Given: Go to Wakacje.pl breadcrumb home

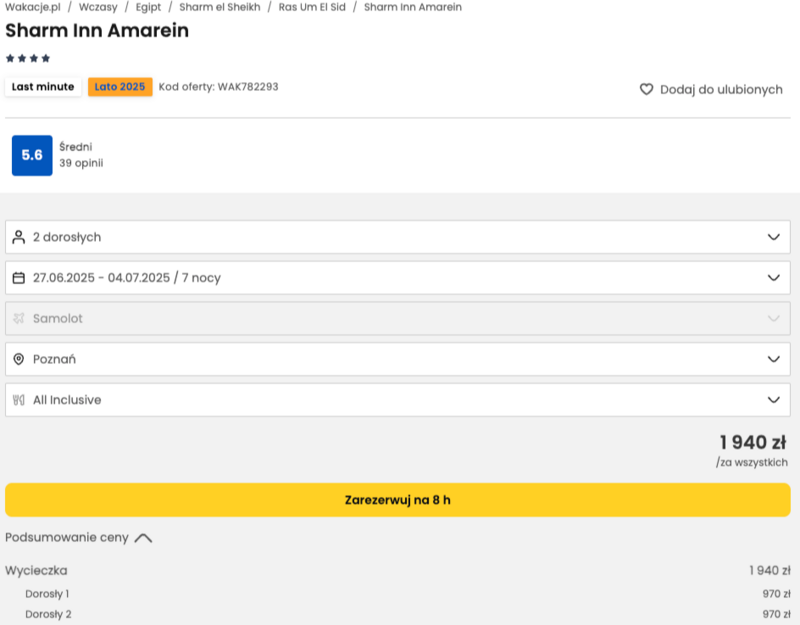Looking at the screenshot, I should click(x=33, y=7).
